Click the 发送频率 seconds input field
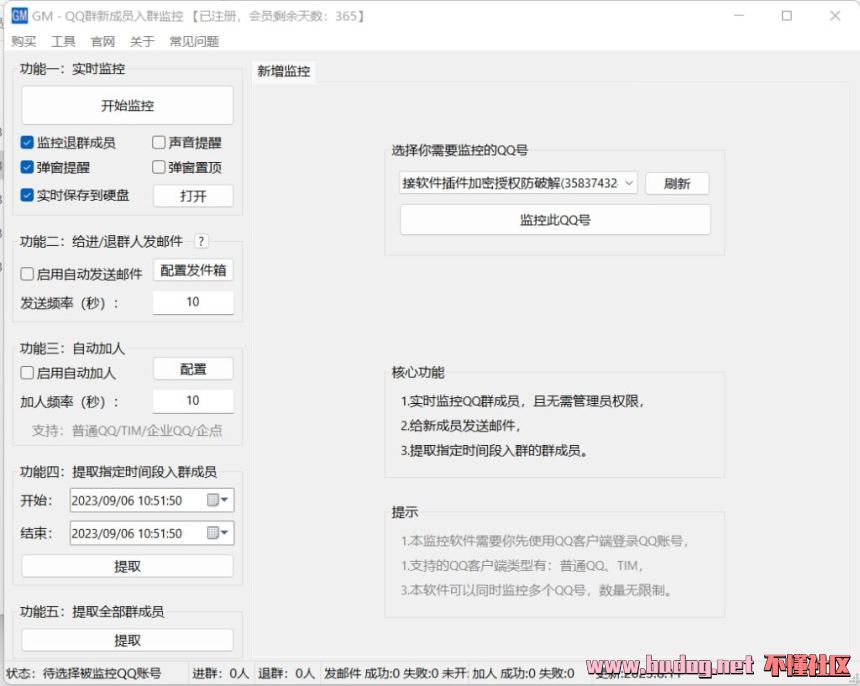 click(193, 302)
